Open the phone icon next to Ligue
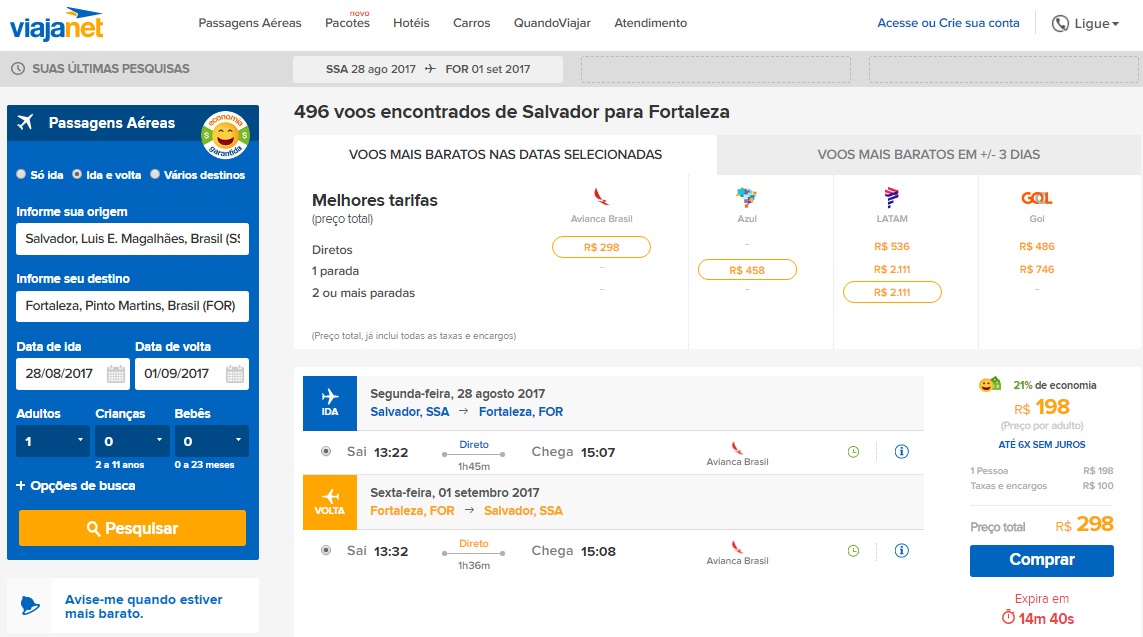The width and height of the screenshot is (1143, 637). pyautogui.click(x=1060, y=24)
